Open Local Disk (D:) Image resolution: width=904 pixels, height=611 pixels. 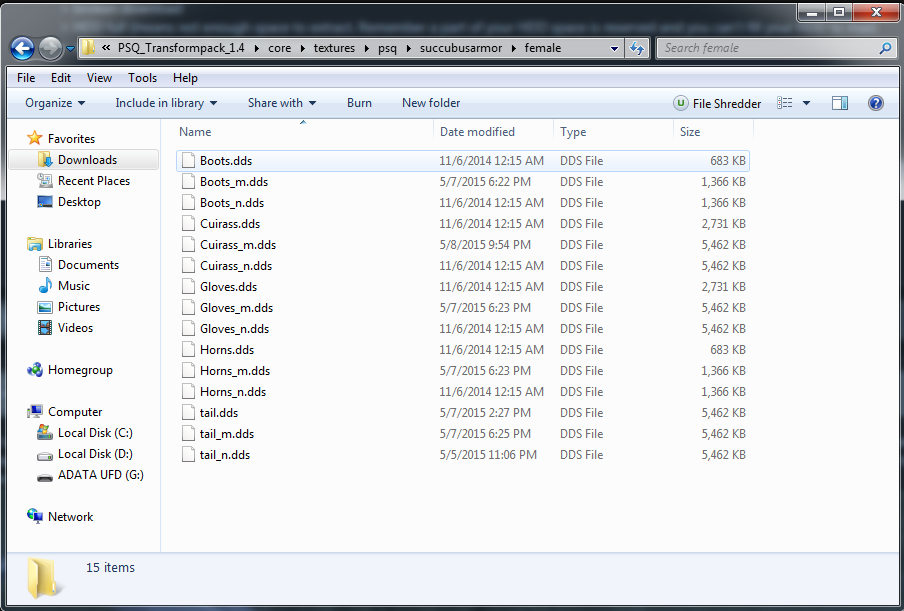[x=85, y=454]
